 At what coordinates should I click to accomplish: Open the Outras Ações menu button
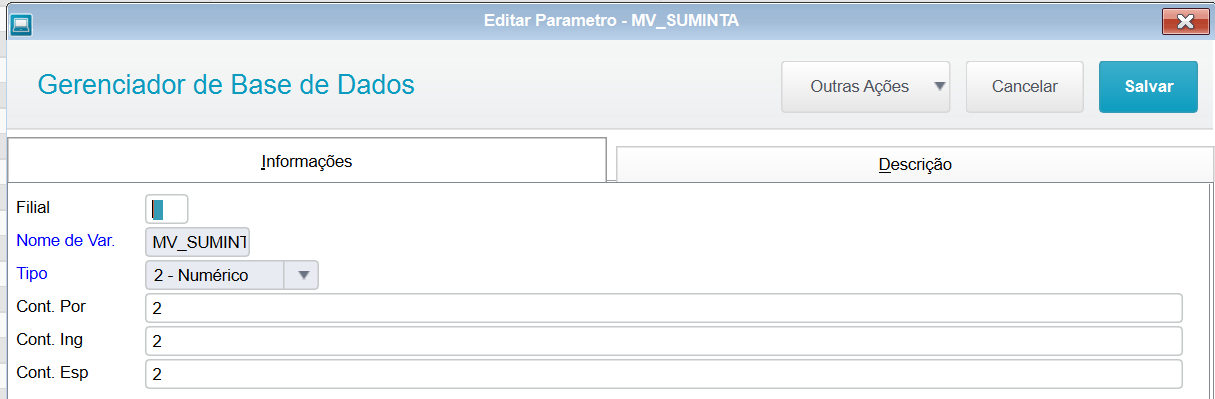click(865, 87)
